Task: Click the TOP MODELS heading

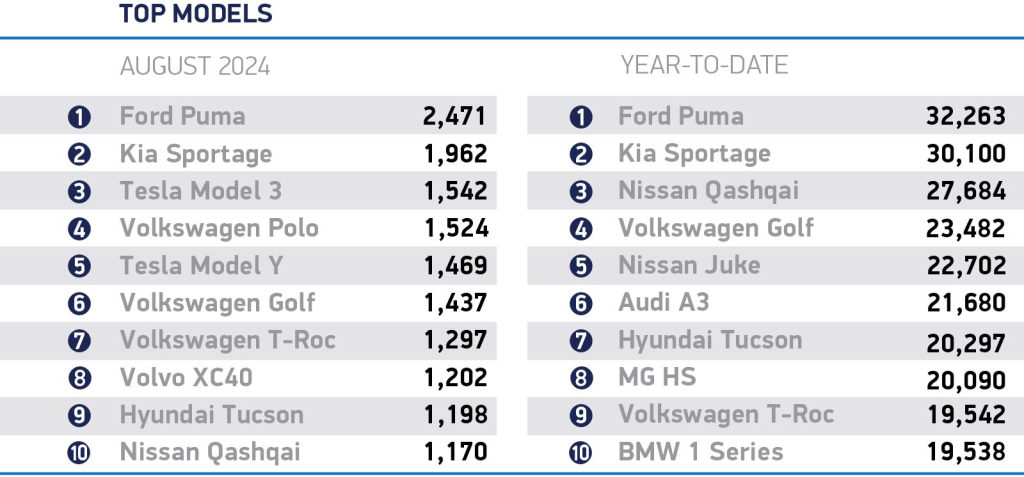Action: [x=196, y=15]
